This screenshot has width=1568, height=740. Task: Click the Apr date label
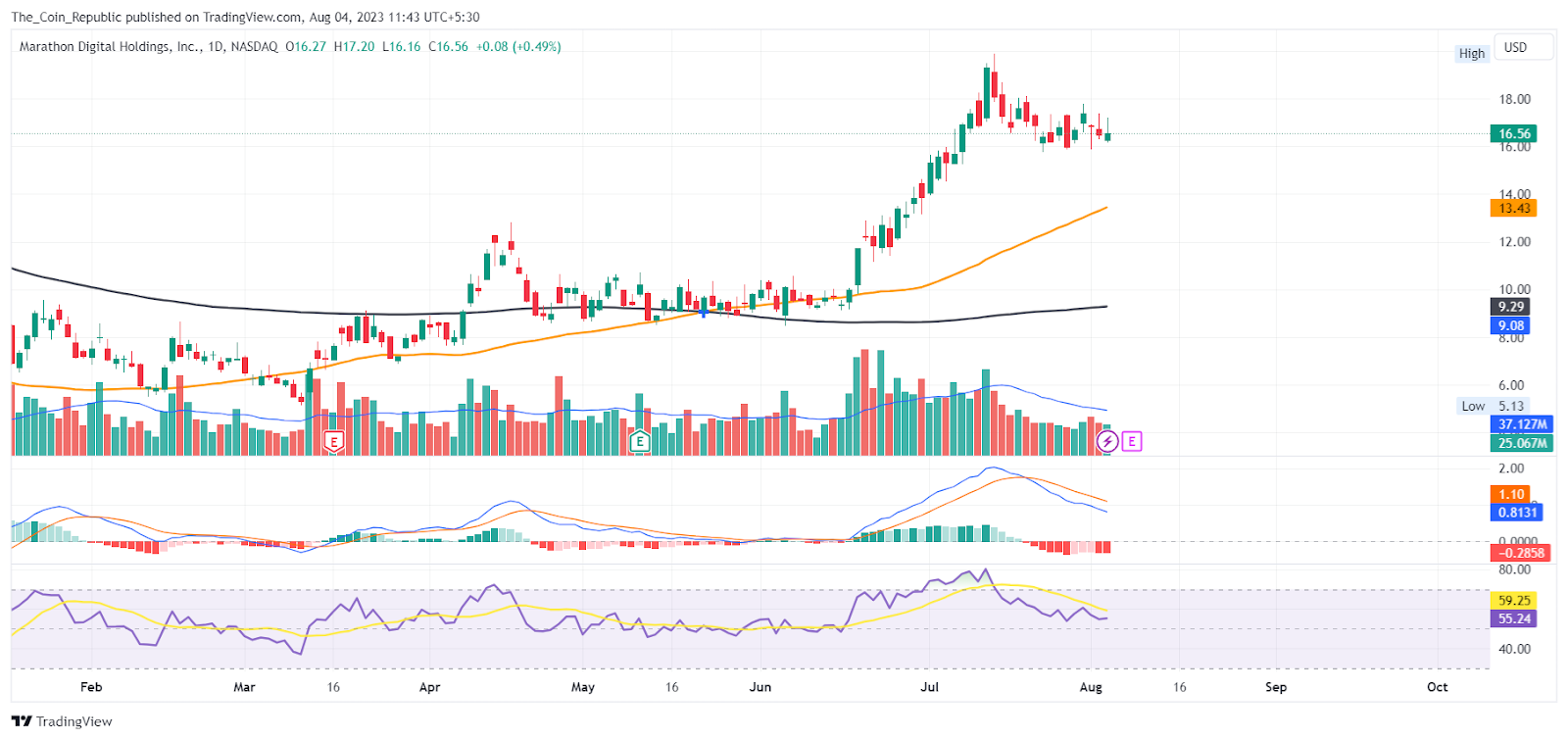pyautogui.click(x=429, y=687)
